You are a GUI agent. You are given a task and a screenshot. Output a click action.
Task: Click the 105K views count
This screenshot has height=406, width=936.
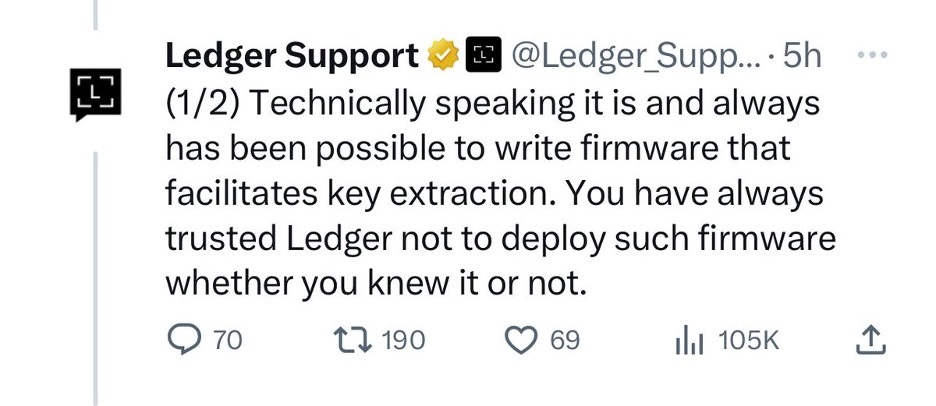click(x=748, y=341)
